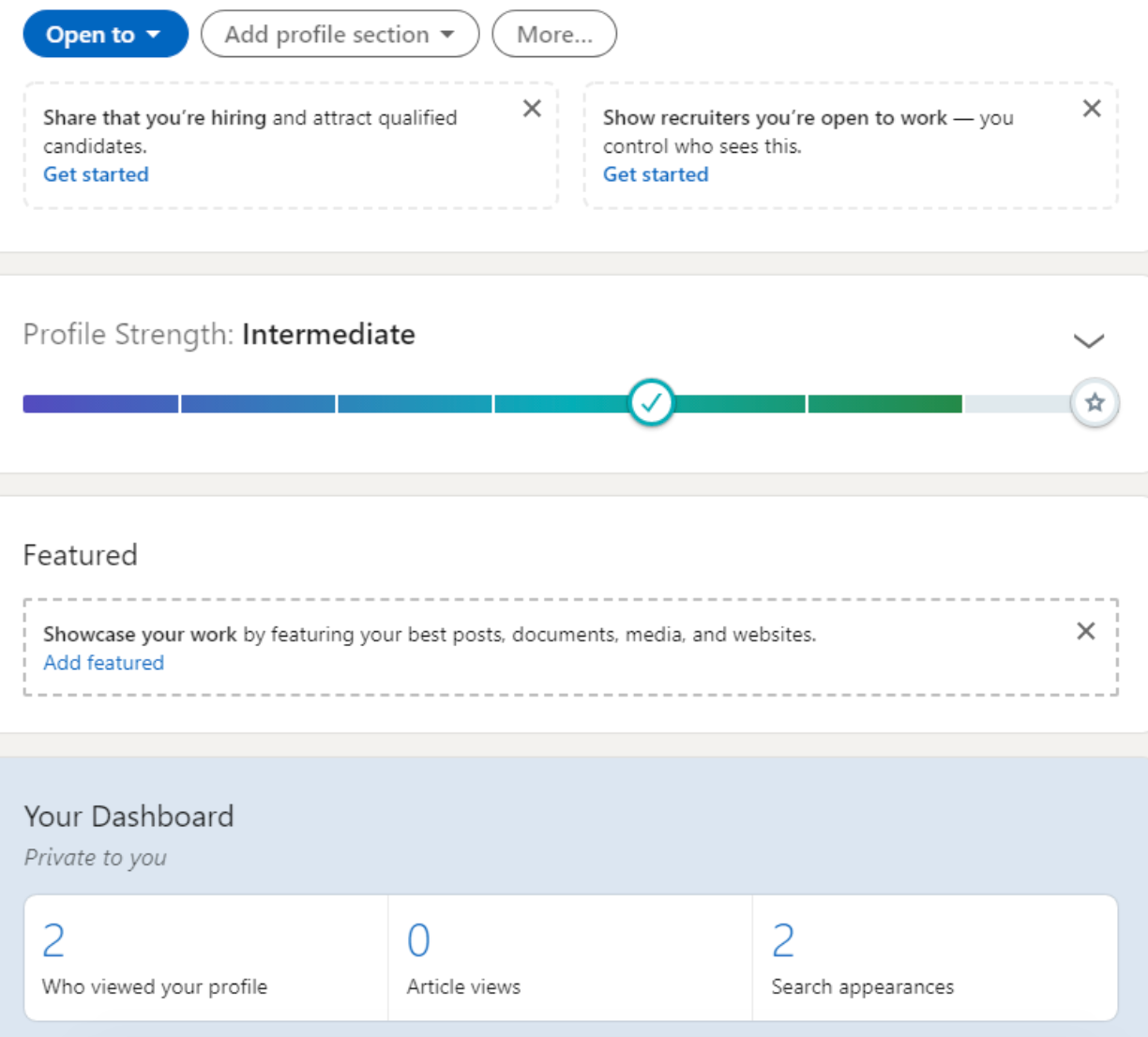Click the star icon ending the Profile Strength bar
The height and width of the screenshot is (1037, 1148).
[1095, 402]
